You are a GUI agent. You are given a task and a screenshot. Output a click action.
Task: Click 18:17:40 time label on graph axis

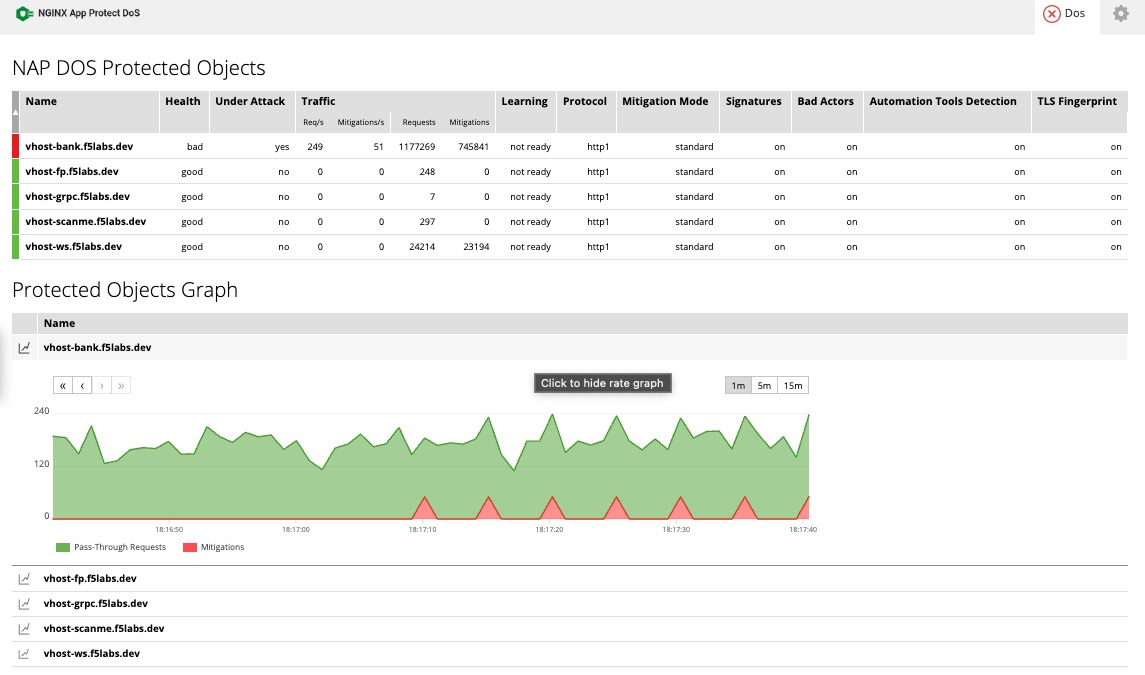pyautogui.click(x=803, y=530)
